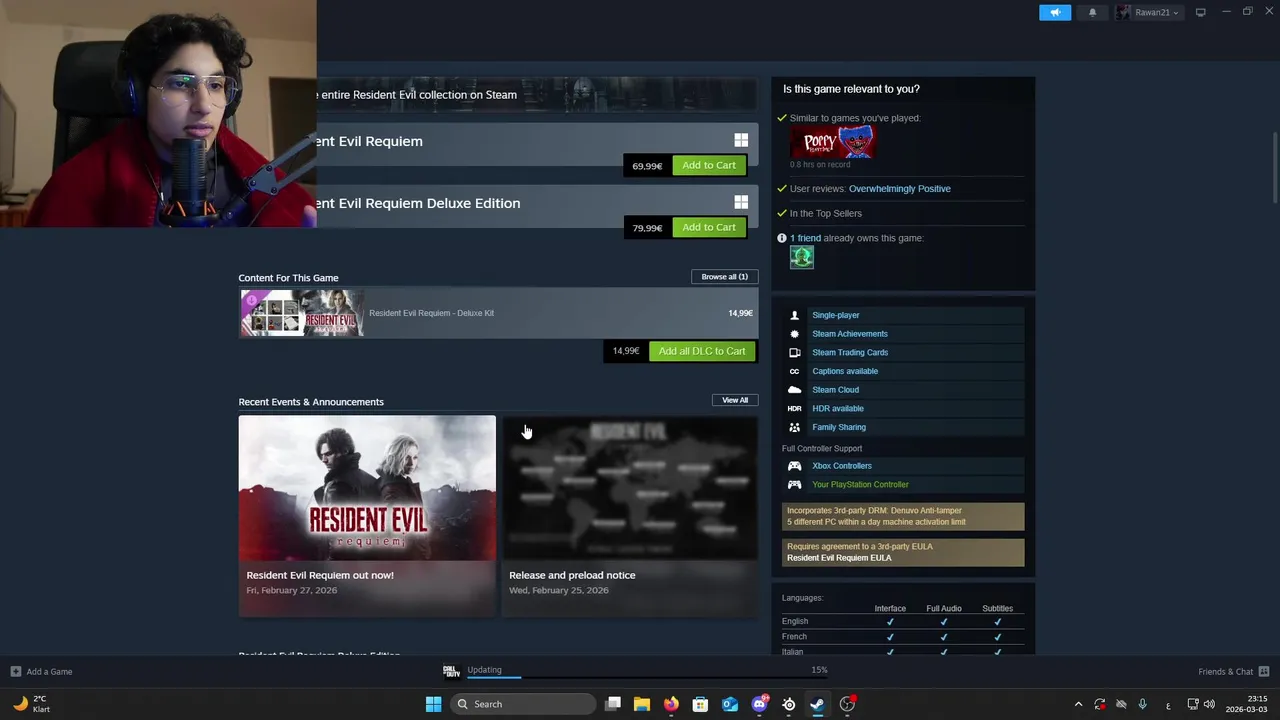Click the Steam Achievements icon
1280x720 pixels.
tap(794, 334)
